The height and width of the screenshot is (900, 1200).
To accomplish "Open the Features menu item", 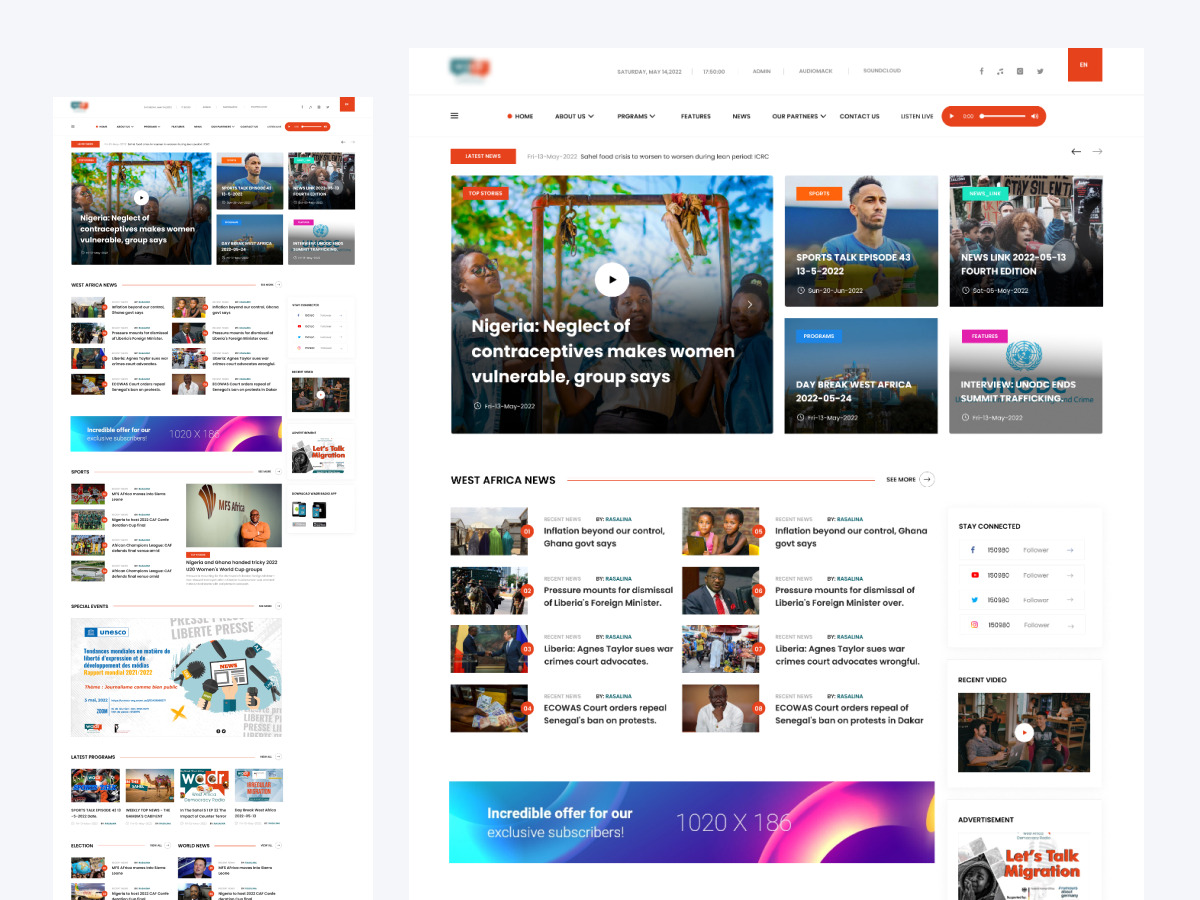I will pos(695,116).
